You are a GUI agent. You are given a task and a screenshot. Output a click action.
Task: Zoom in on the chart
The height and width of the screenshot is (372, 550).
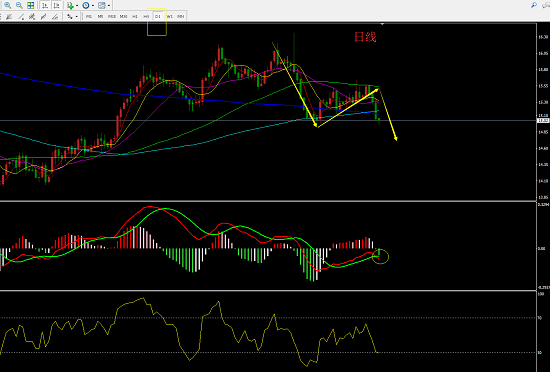(x=8, y=5)
